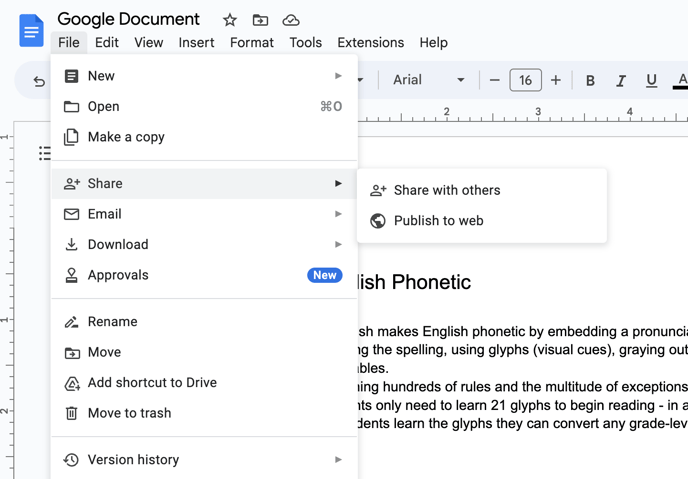Click the Google Document title
The image size is (688, 479).
pyautogui.click(x=128, y=19)
